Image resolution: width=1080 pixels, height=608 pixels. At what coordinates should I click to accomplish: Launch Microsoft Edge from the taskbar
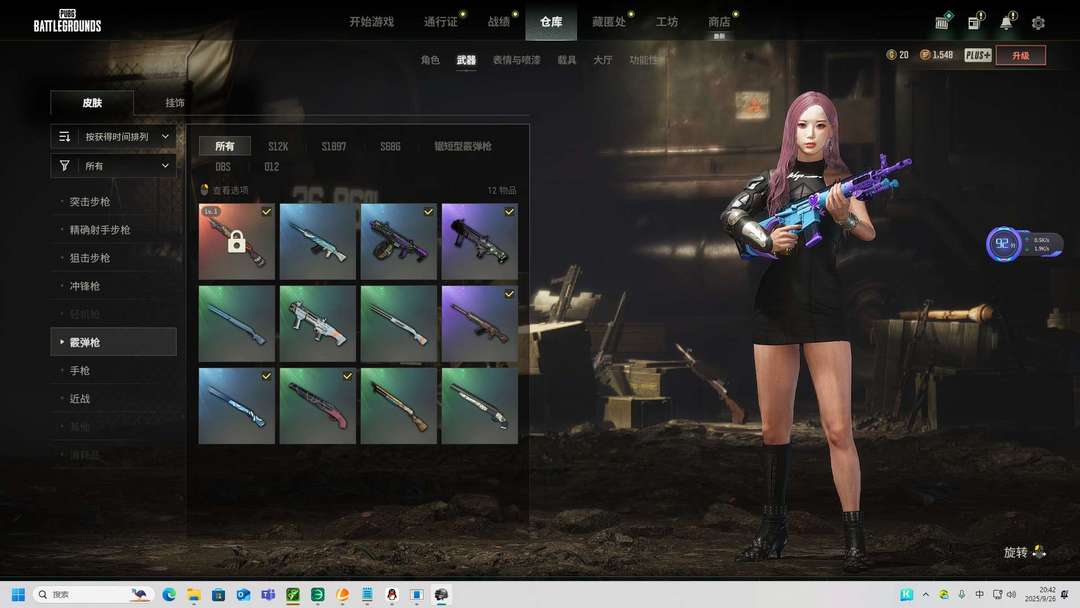(x=169, y=594)
